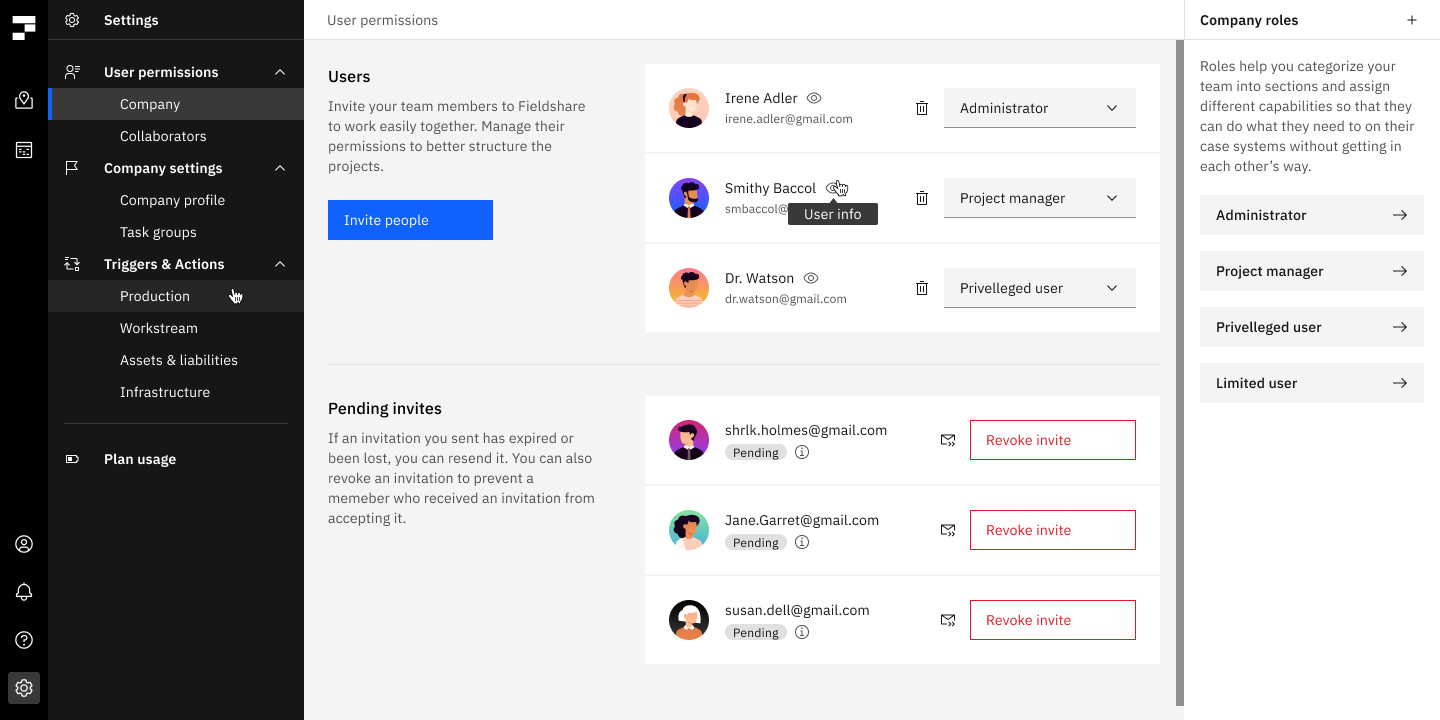View Dr. Watson's user info eye icon
This screenshot has width=1440, height=720.
click(x=811, y=278)
